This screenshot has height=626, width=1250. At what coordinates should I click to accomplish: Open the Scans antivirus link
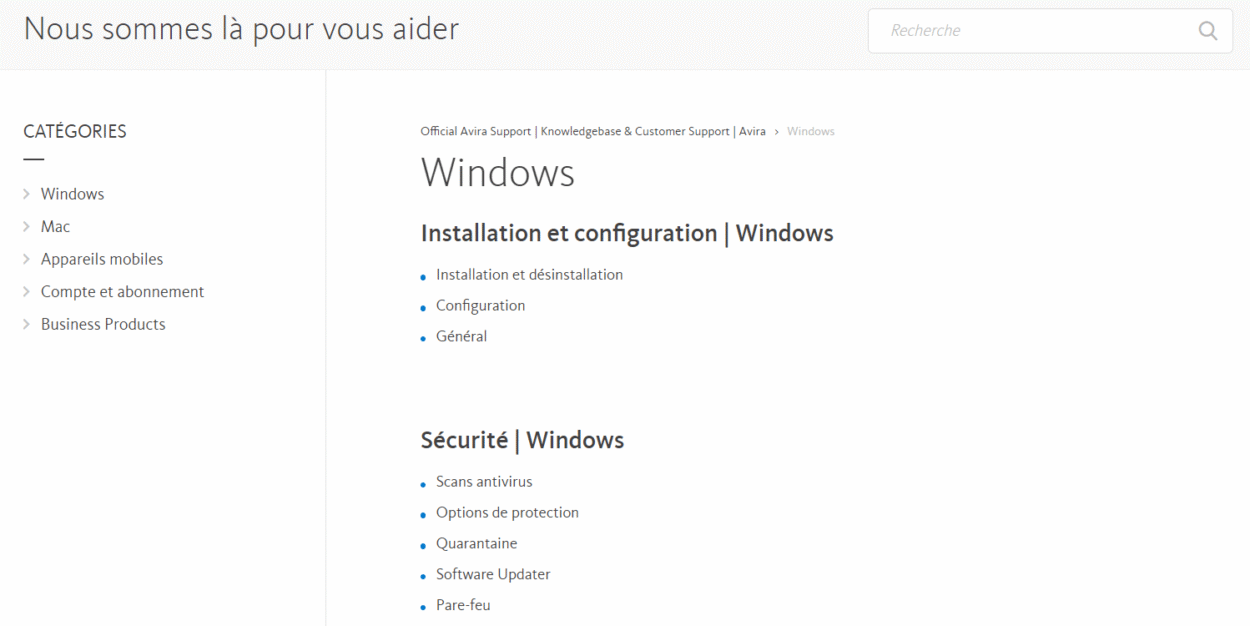484,482
